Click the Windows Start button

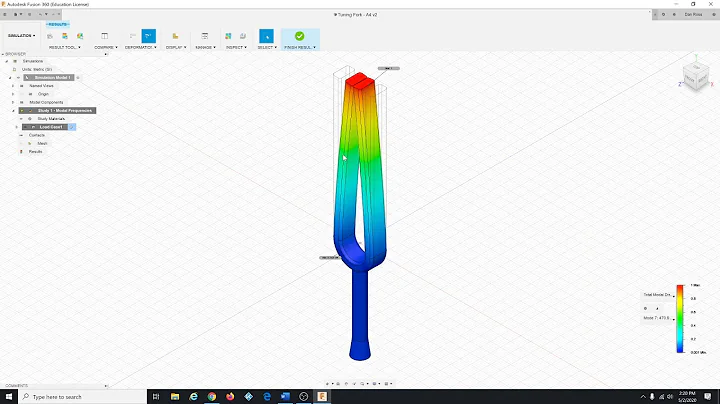coord(9,397)
